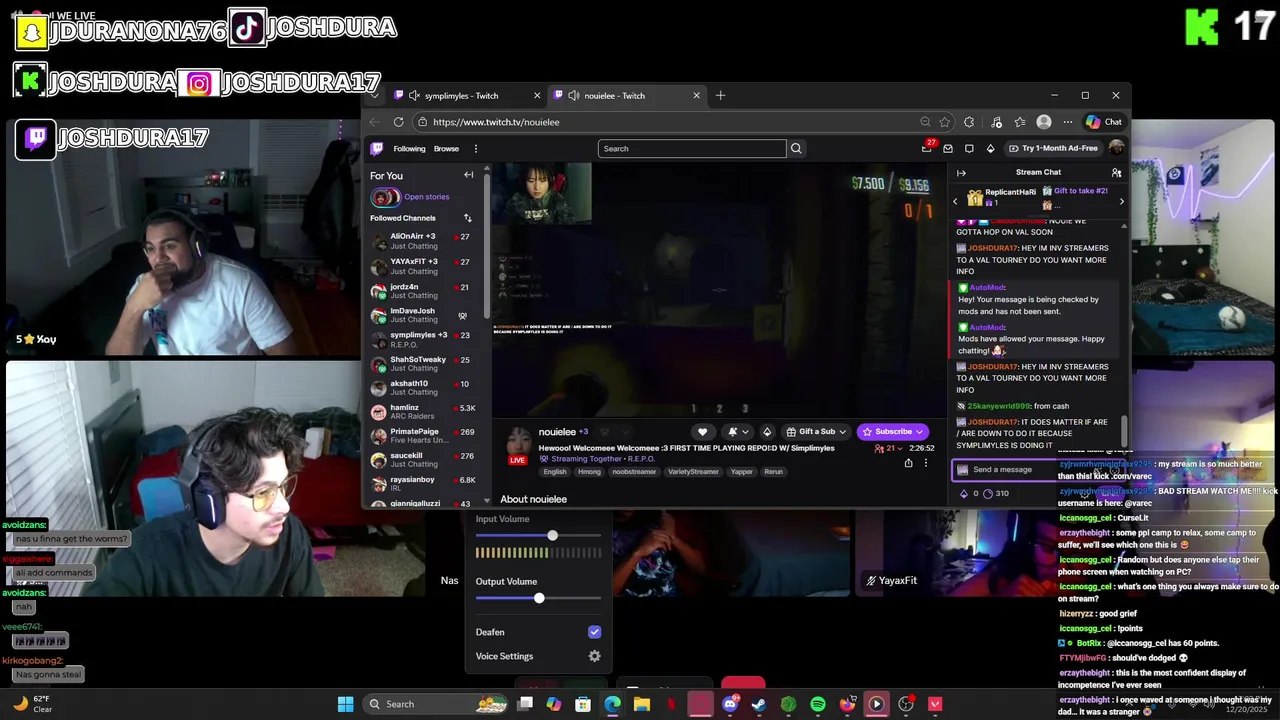Screen dimensions: 1280x720
Task: Open Twitch Prime loot notifications with badge 27
Action: click(x=927, y=148)
